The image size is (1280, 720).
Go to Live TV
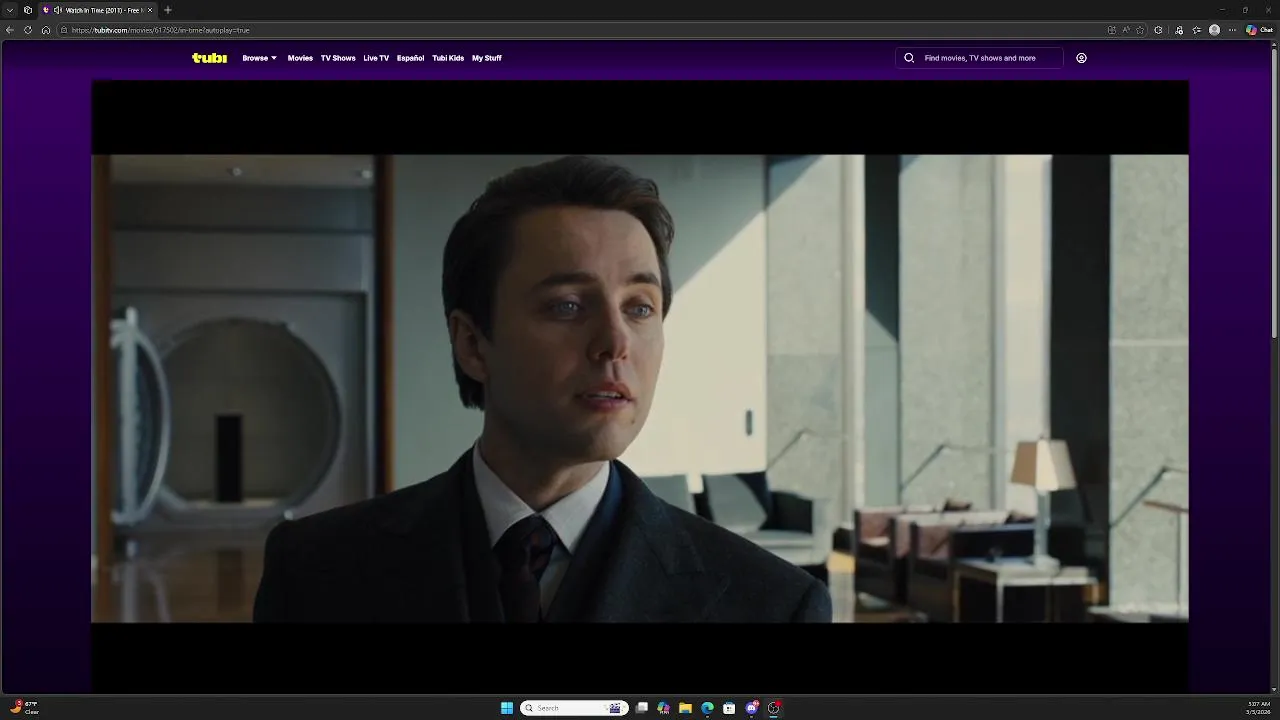pos(376,58)
